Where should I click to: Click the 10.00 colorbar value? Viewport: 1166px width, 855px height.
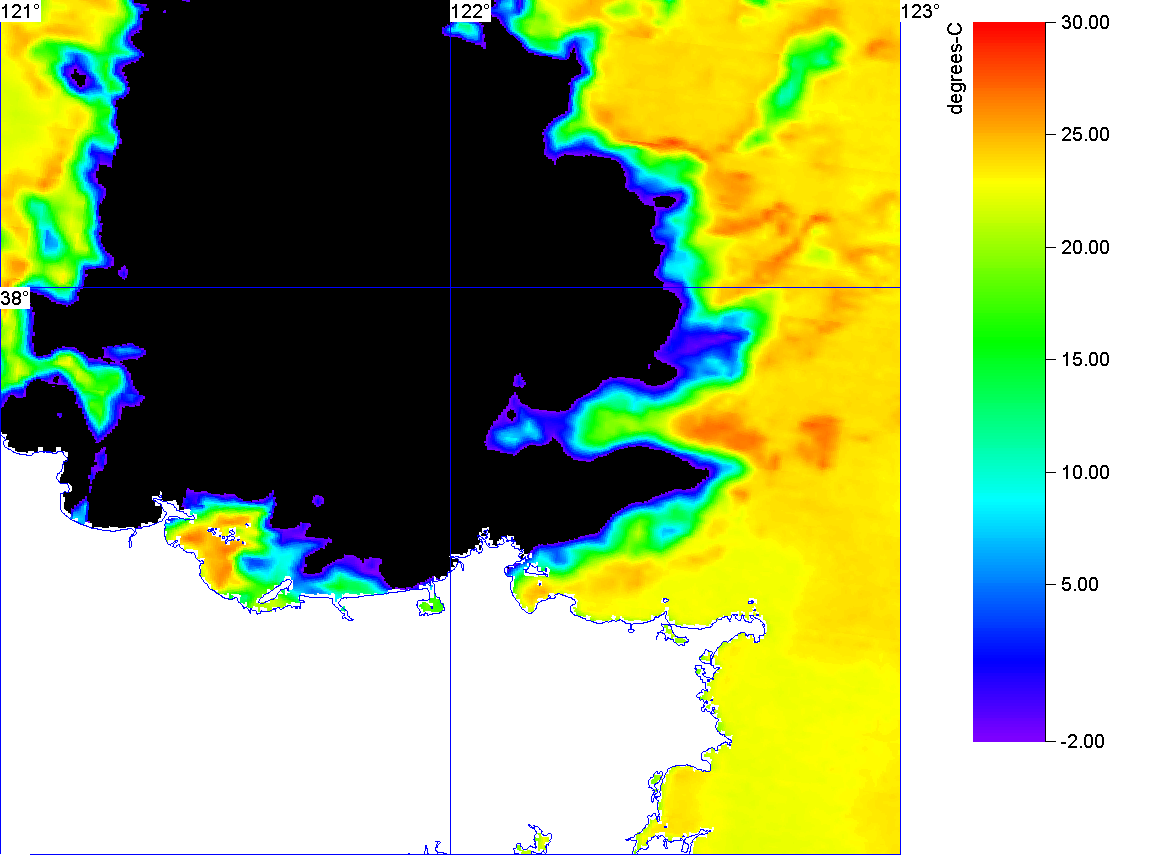coord(1085,472)
